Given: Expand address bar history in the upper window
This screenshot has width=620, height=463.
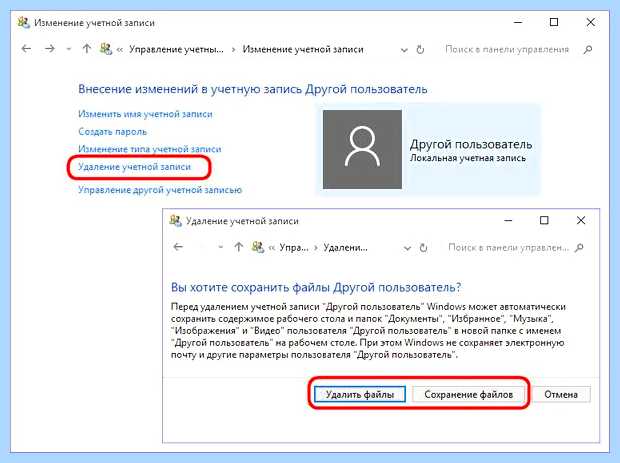Looking at the screenshot, I should (x=404, y=50).
